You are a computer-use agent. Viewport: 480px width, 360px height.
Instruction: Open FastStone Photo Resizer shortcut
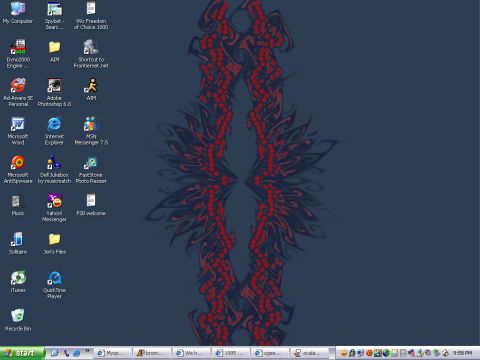pos(91,169)
